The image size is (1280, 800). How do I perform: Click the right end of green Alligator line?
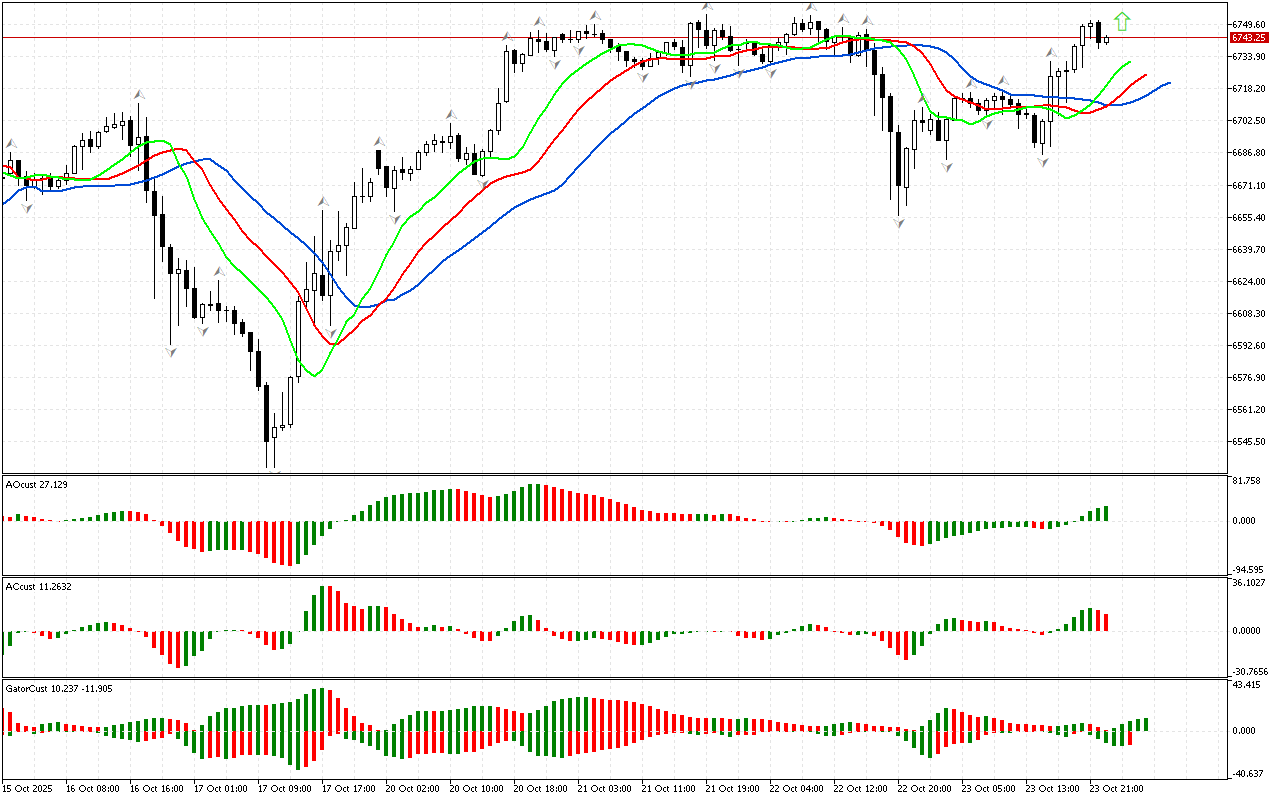click(1129, 62)
